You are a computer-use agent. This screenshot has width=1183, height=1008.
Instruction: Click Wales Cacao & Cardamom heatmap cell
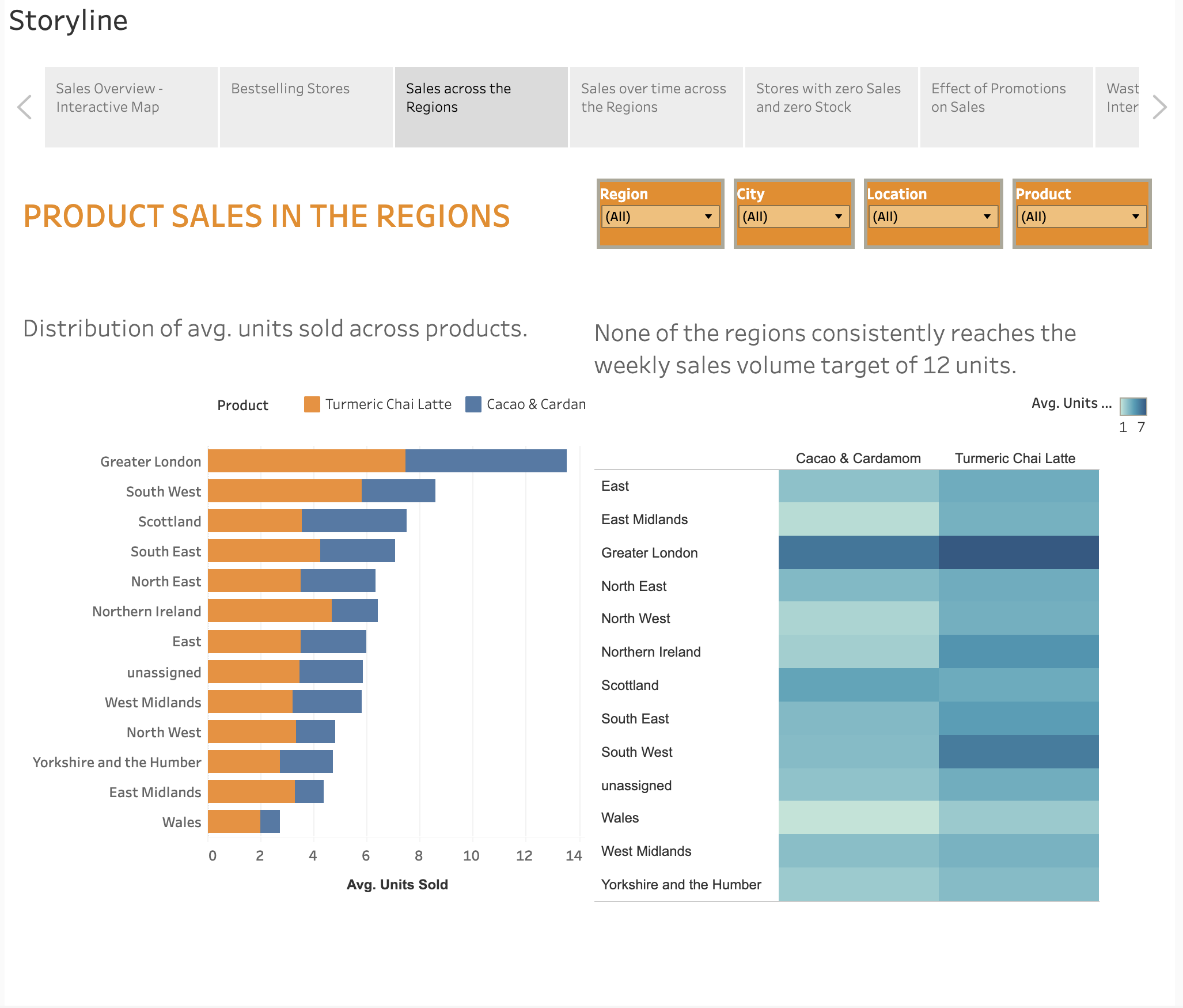point(858,817)
